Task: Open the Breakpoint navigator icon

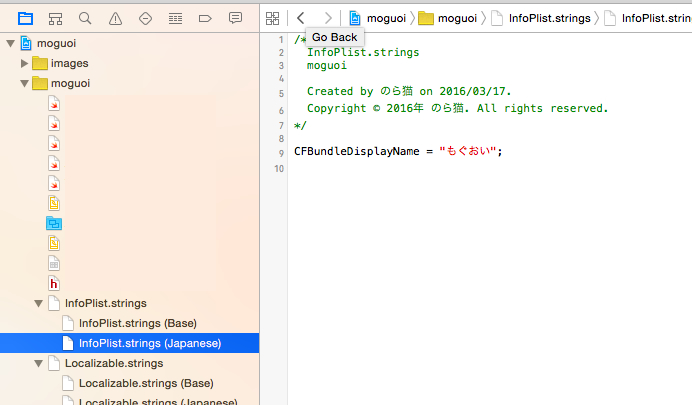Action: tap(205, 18)
